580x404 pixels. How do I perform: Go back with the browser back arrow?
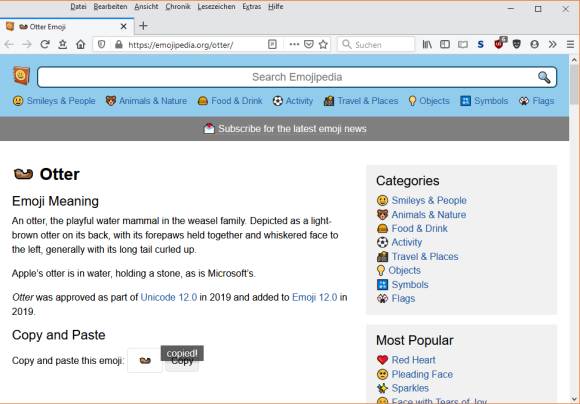tap(9, 44)
